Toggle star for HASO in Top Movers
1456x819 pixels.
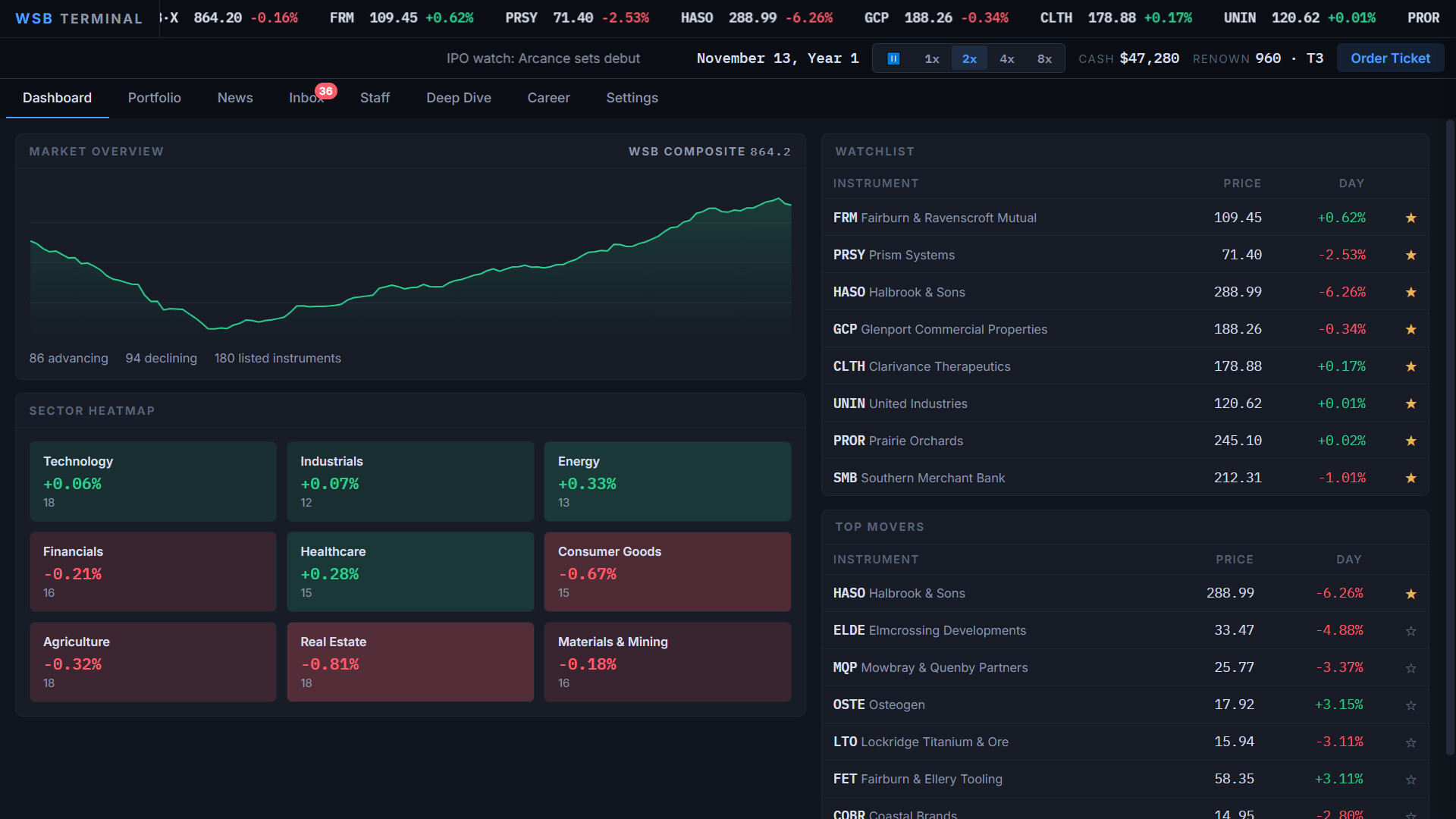tap(1410, 594)
